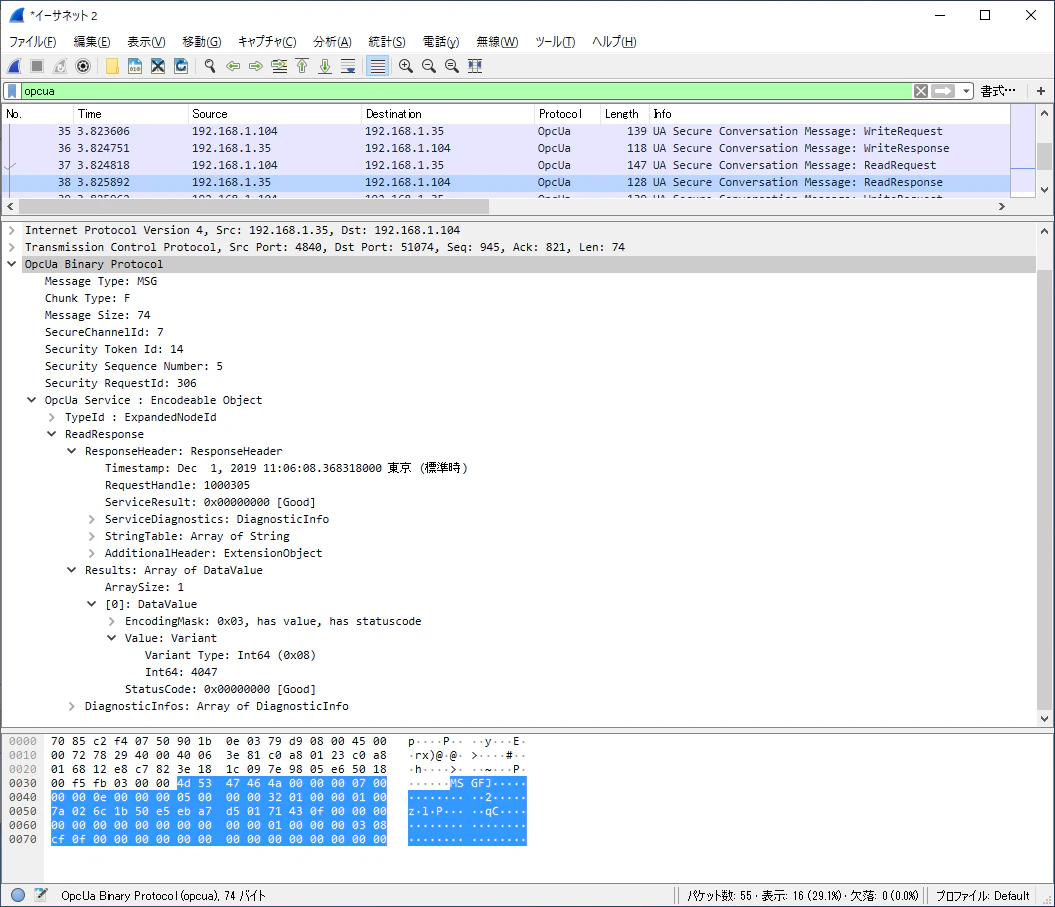This screenshot has height=907, width=1055.
Task: Toggle auto-scroll during live capture
Action: click(348, 66)
